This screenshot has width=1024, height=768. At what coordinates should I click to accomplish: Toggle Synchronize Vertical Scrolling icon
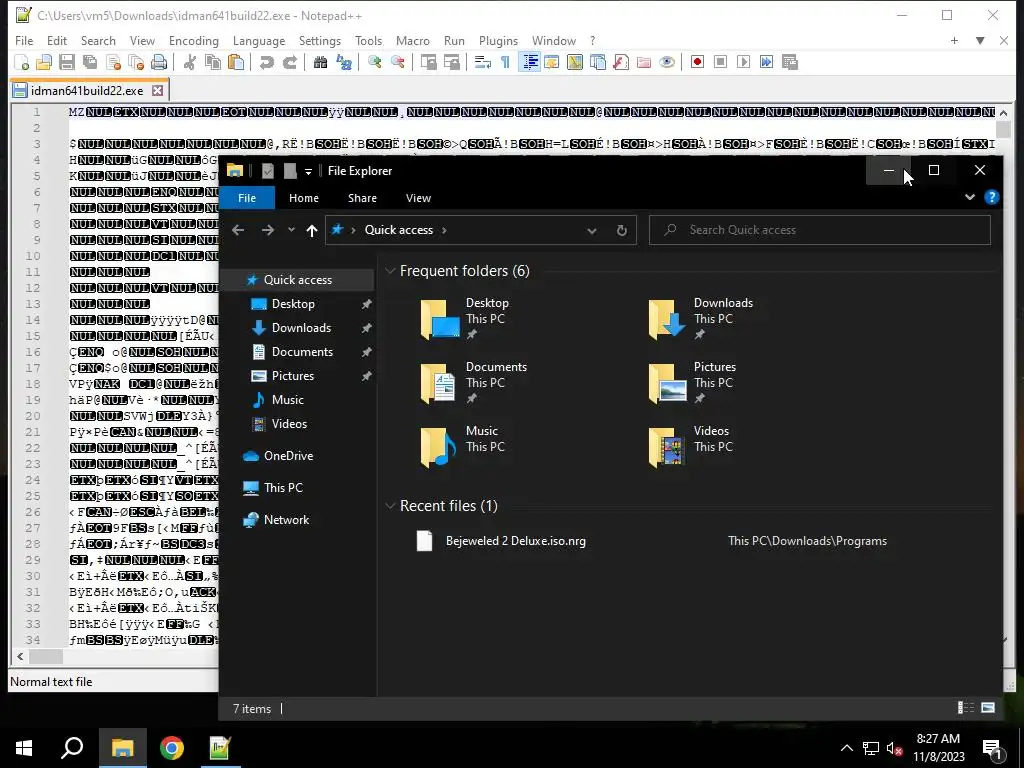[x=428, y=62]
